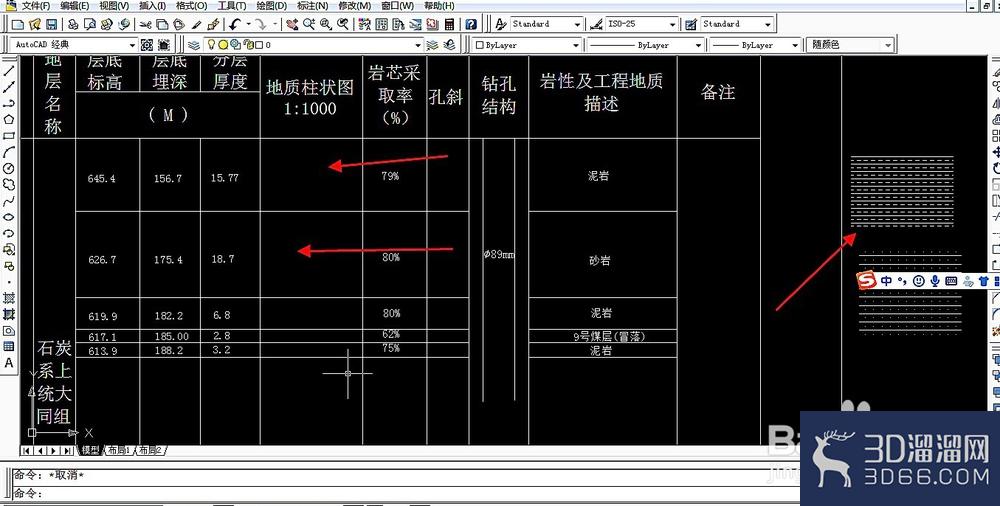Viewport: 1000px width, 506px height.
Task: Click the Open file icon
Action: click(x=34, y=24)
